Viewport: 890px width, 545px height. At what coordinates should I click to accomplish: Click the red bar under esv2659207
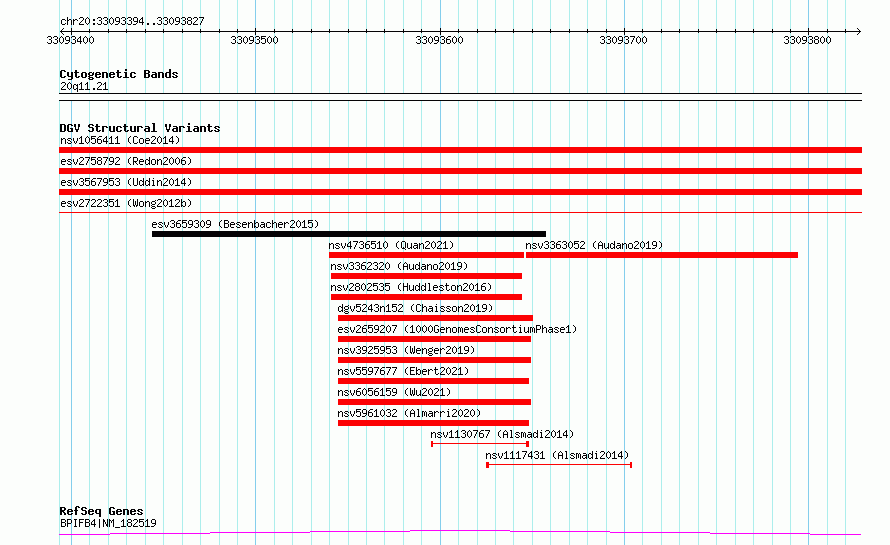[x=434, y=339]
